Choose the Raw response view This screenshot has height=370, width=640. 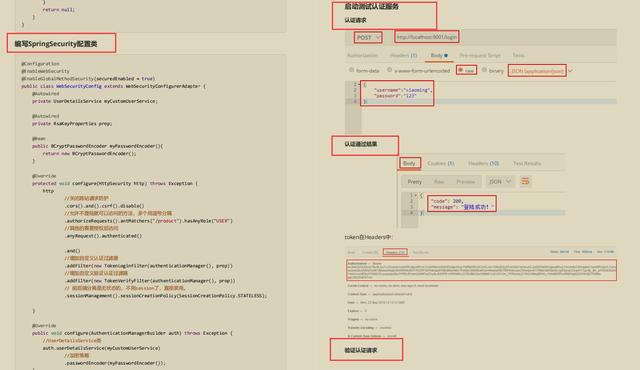point(439,182)
